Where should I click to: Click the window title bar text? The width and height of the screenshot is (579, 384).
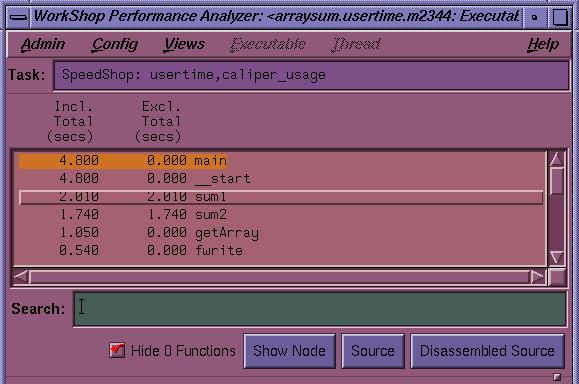(277, 17)
